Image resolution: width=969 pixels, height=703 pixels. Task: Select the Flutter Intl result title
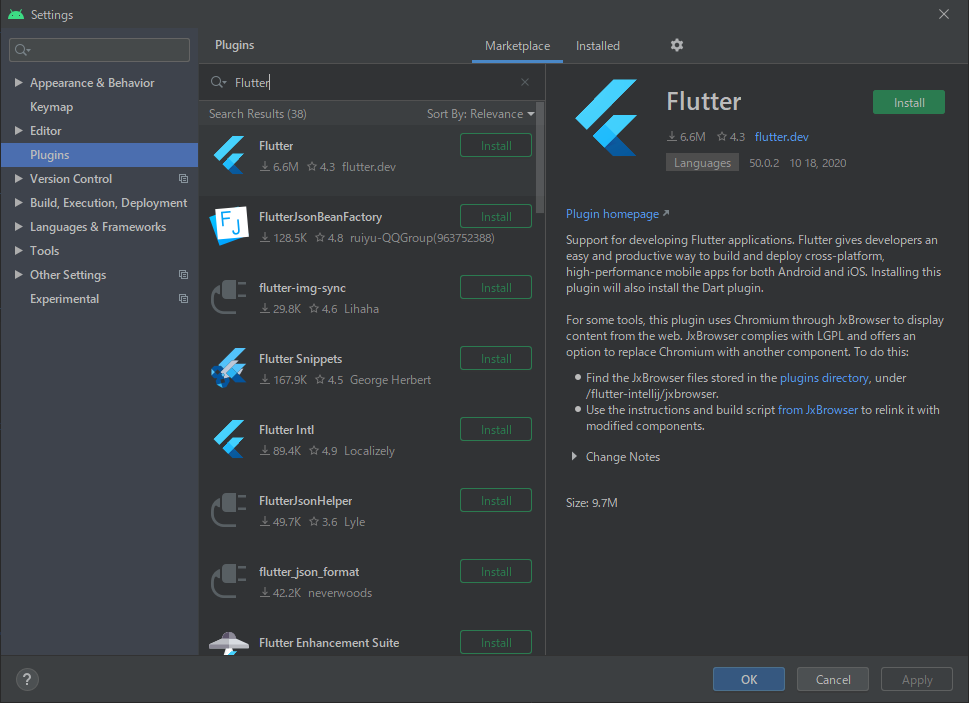(286, 430)
